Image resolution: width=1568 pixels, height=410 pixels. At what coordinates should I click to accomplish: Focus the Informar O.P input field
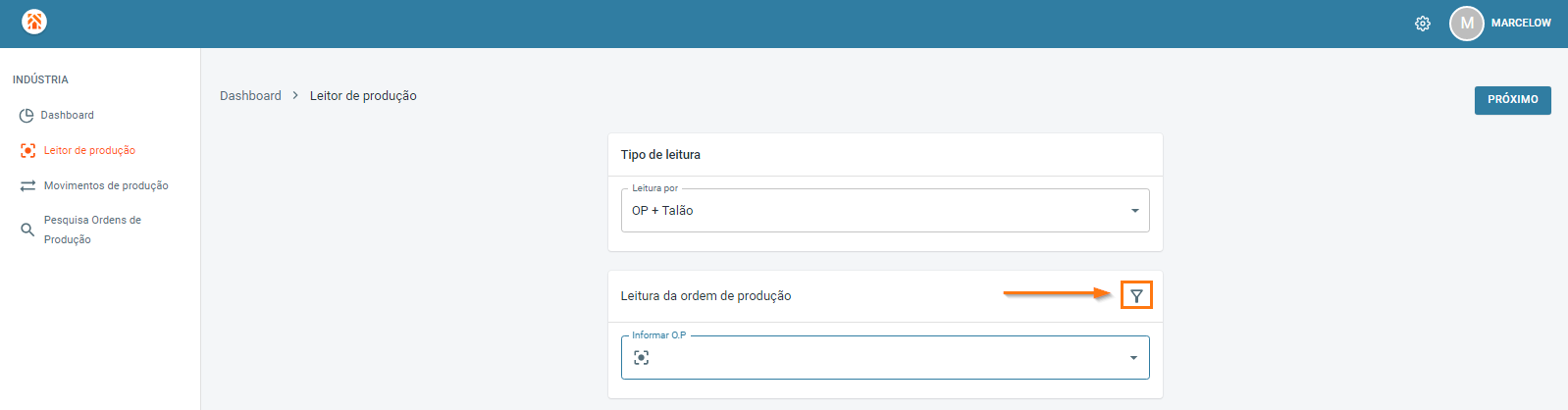(x=883, y=358)
